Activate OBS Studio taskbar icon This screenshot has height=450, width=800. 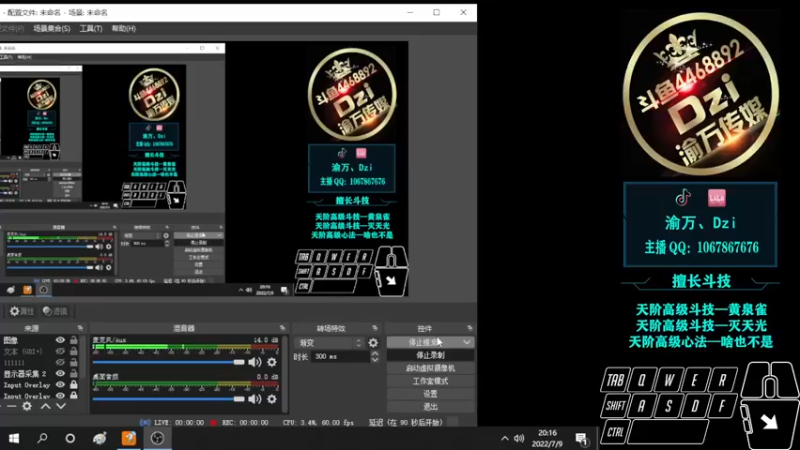pyautogui.click(x=157, y=438)
